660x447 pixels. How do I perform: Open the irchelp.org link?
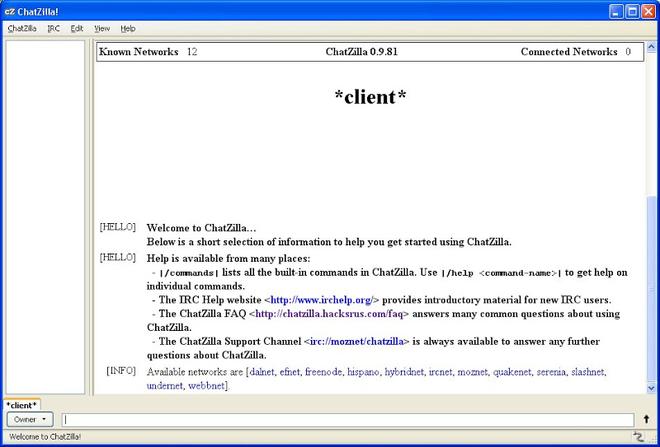point(322,300)
